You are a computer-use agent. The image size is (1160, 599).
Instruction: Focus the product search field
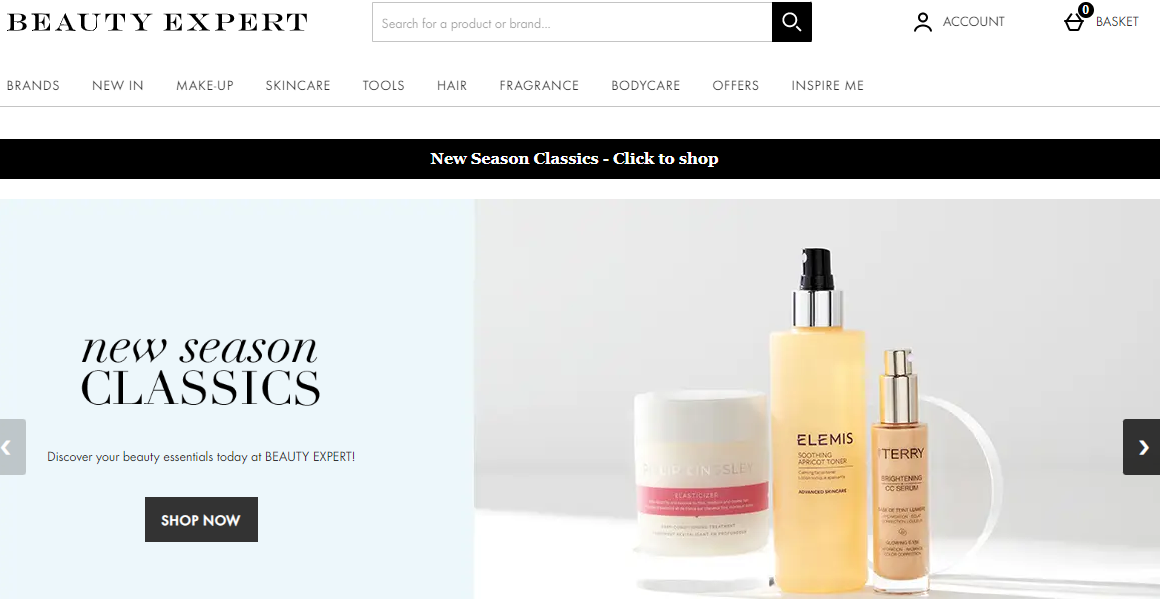coord(572,22)
